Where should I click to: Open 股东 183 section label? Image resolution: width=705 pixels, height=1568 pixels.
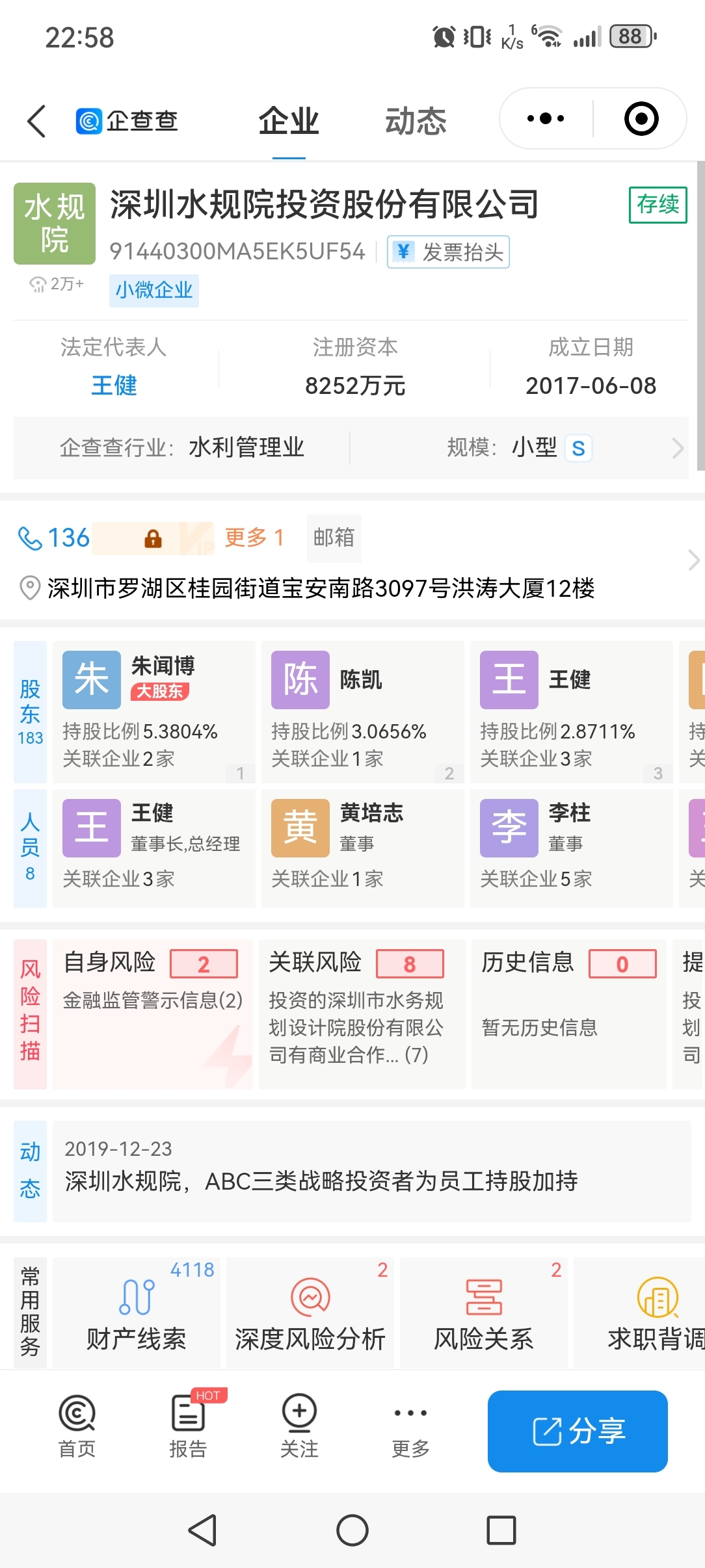pos(30,712)
